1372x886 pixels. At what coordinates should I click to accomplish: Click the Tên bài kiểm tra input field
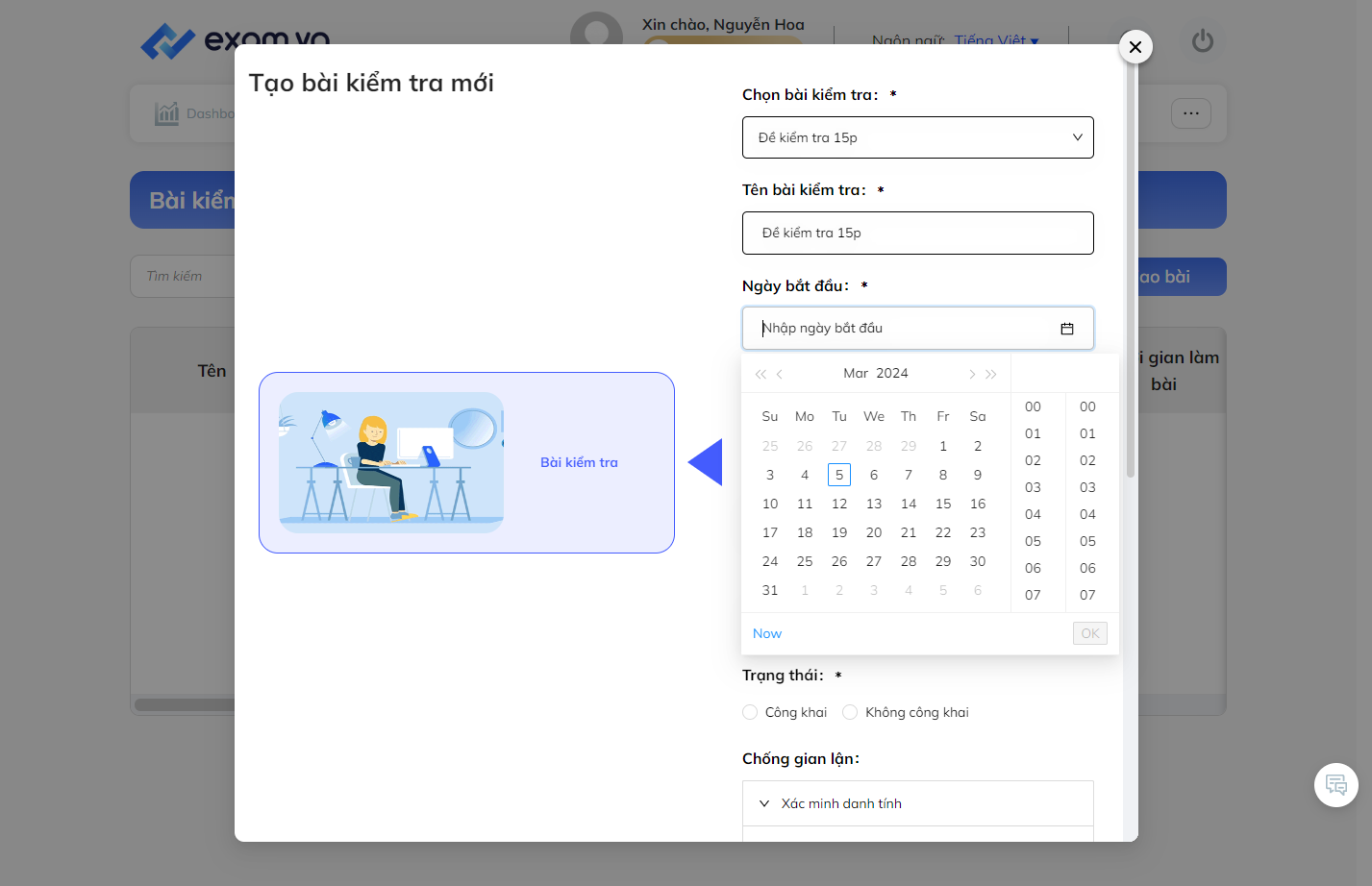(918, 233)
